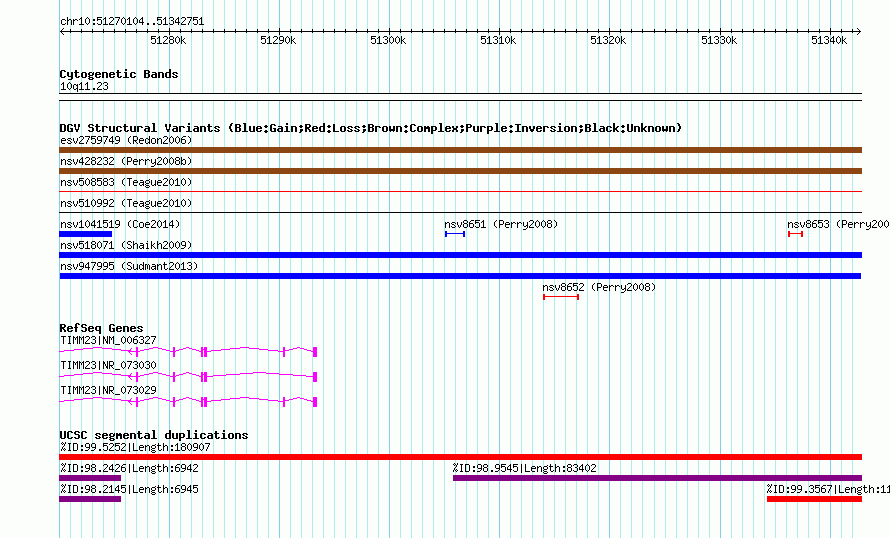This screenshot has width=890, height=538.
Task: Open the nsv510992 (Teague2010) variant label
Action: point(126,203)
